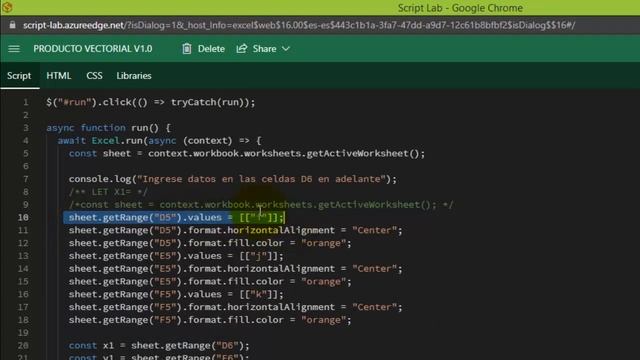This screenshot has width=640, height=360.
Task: Click the 'async function run() {' line
Action: pyautogui.click(x=109, y=128)
